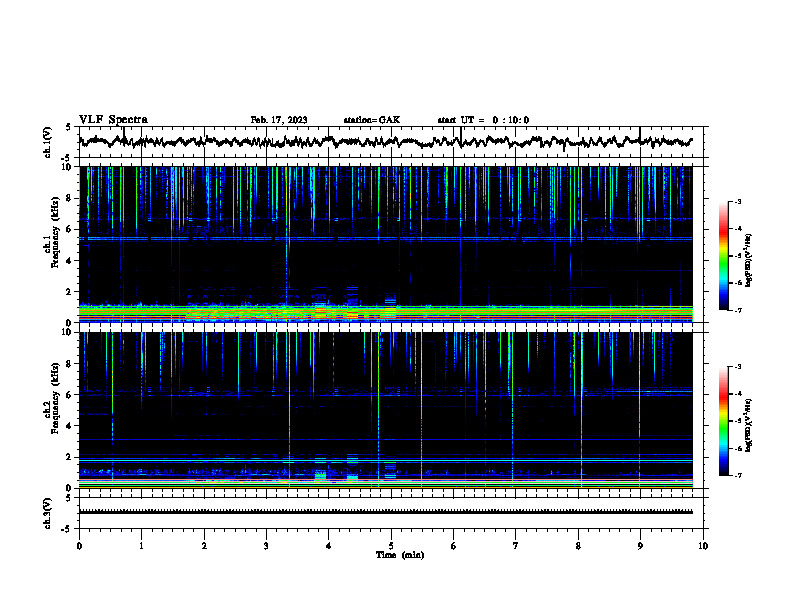
Task: Click the -7 label on ch.2 colorbar
Action: coord(737,475)
